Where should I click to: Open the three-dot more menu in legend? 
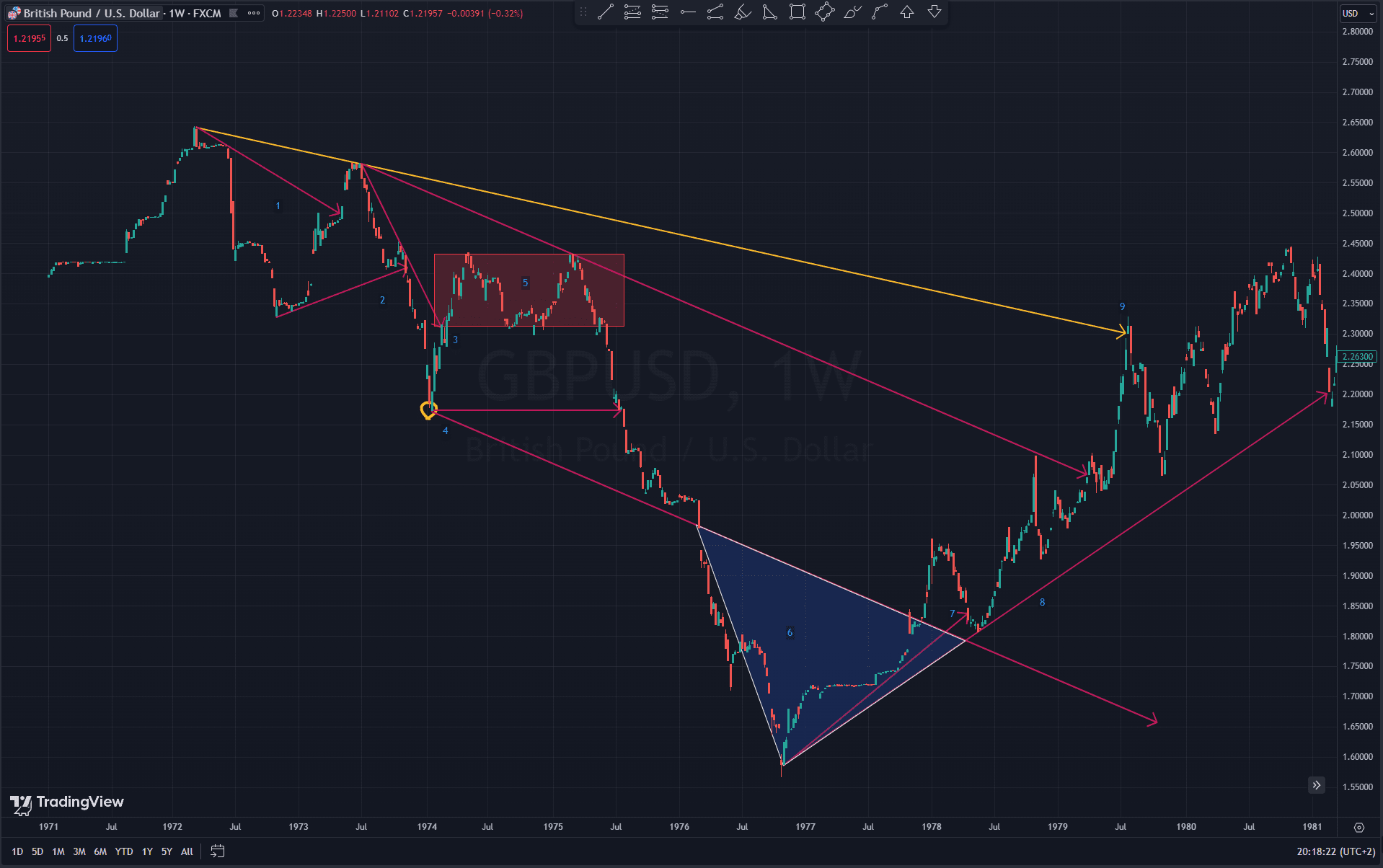click(x=254, y=13)
